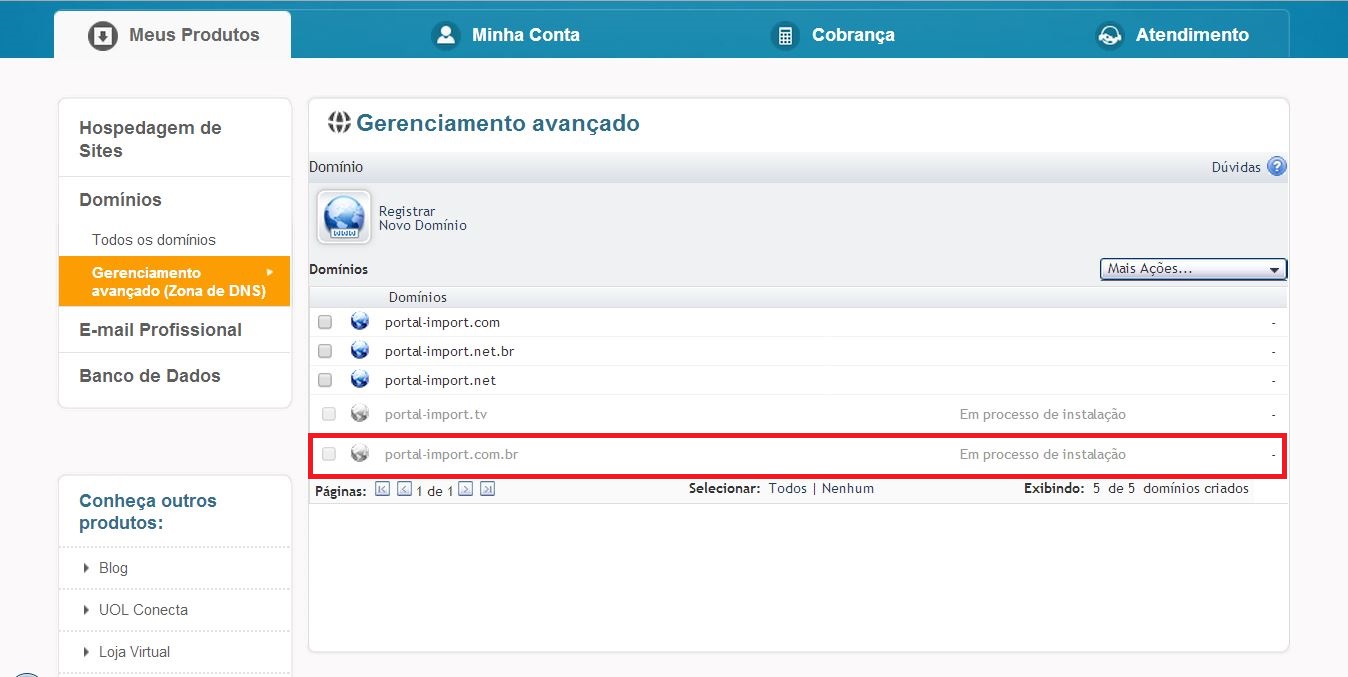The width and height of the screenshot is (1348, 677).
Task: Jump to the last page arrow icon
Action: pos(487,489)
